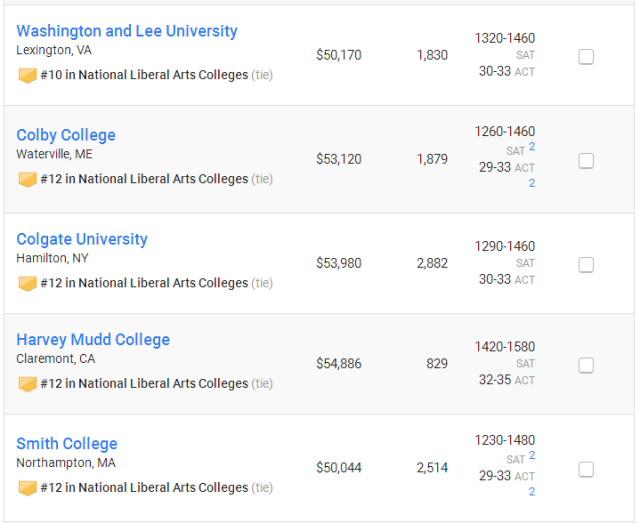640x523 pixels.
Task: Click the gold ranking badge for Washington and Lee
Action: click(x=28, y=76)
